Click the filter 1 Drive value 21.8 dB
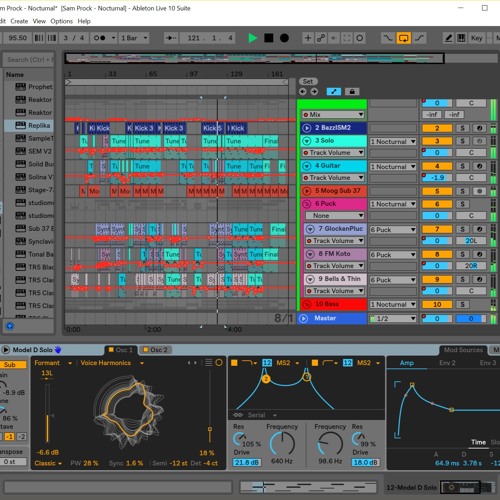This screenshot has height=500, width=500. 247,462
